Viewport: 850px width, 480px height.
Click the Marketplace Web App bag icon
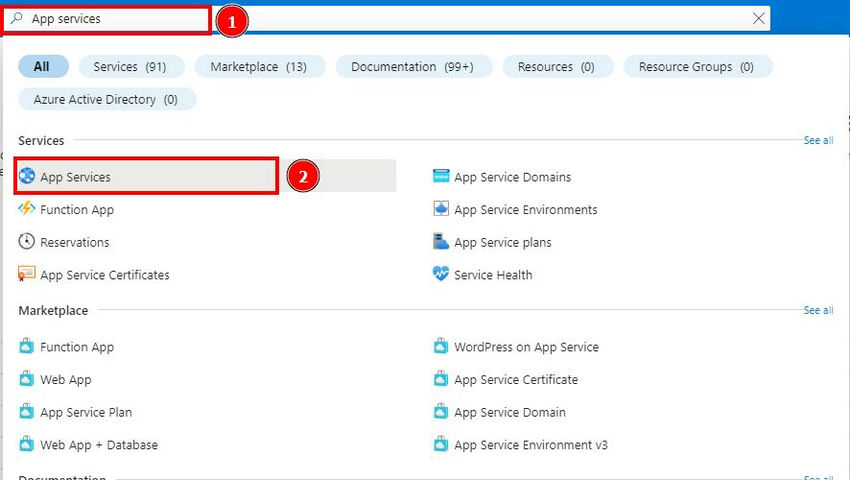27,380
